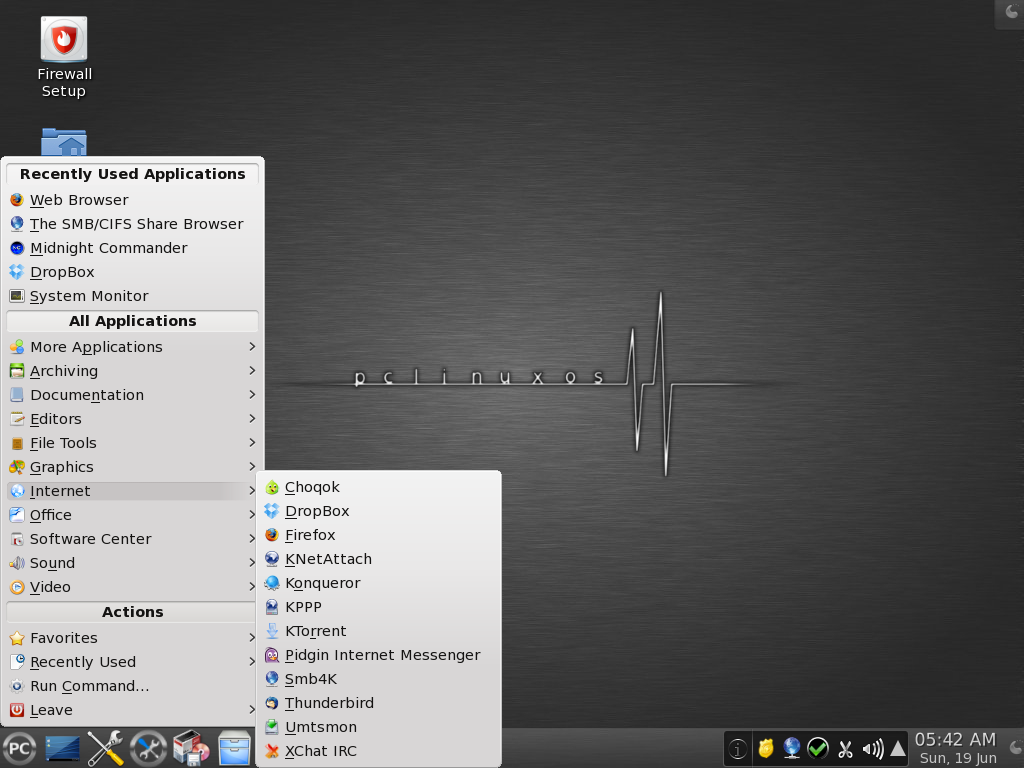Open the blue file cabinet panel icon
This screenshot has width=1024, height=768.
[234, 748]
